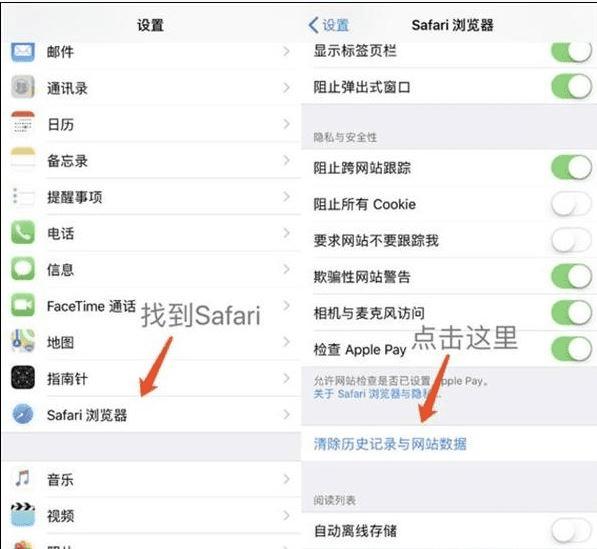
Task: Tap the Safari compass icon
Action: 23,414
